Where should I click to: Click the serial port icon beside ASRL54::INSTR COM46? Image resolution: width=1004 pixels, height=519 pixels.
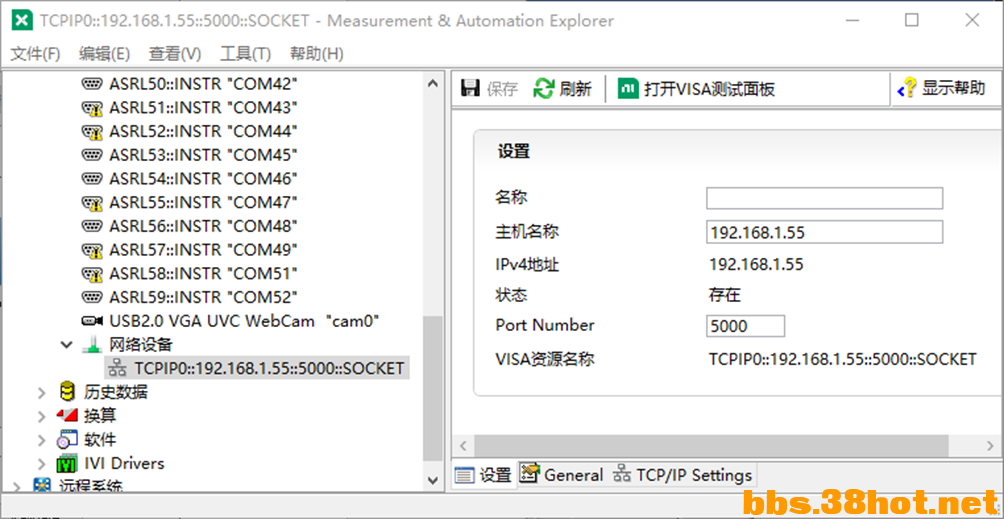point(92,179)
